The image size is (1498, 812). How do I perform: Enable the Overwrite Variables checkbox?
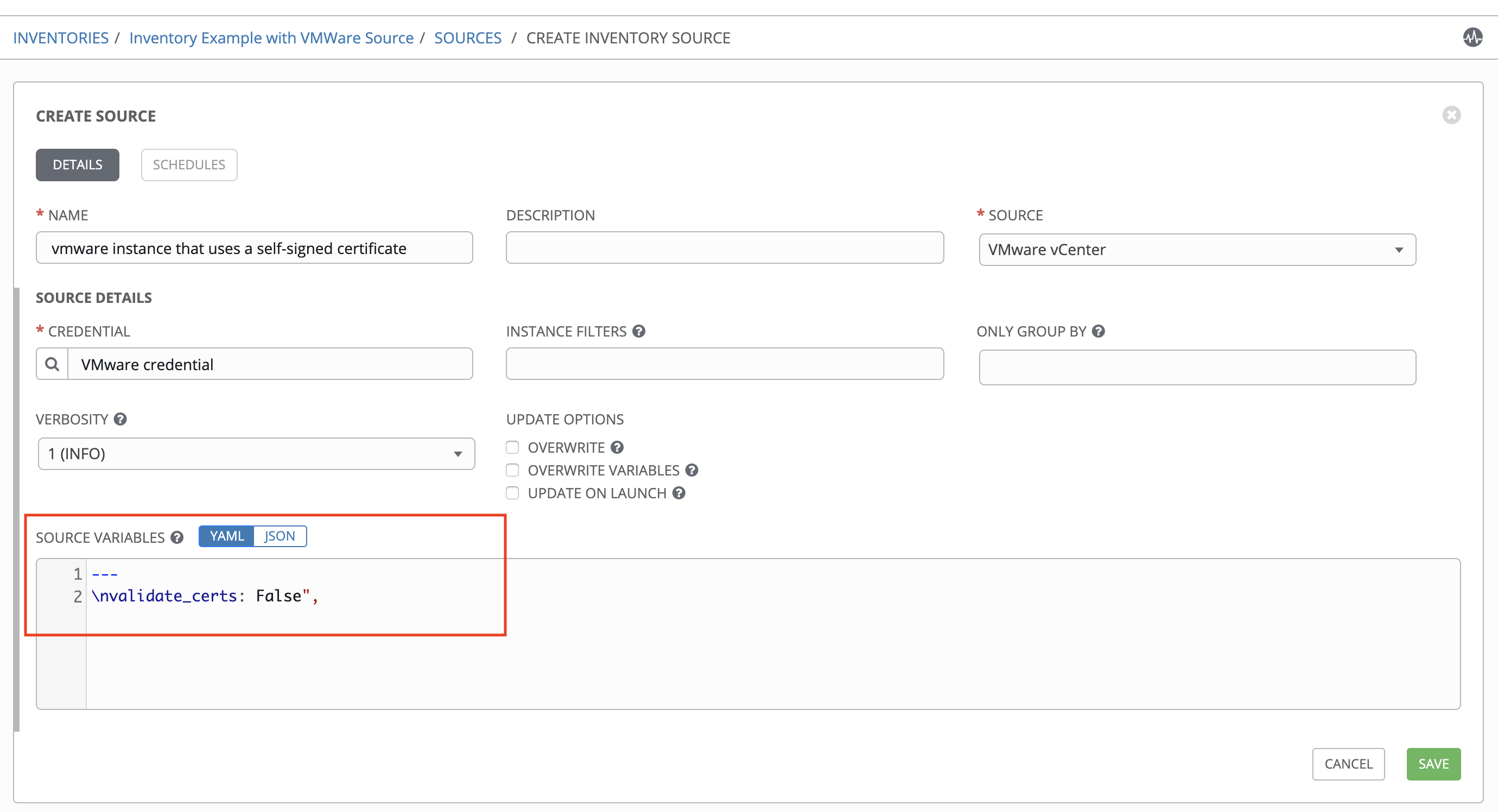pos(512,470)
